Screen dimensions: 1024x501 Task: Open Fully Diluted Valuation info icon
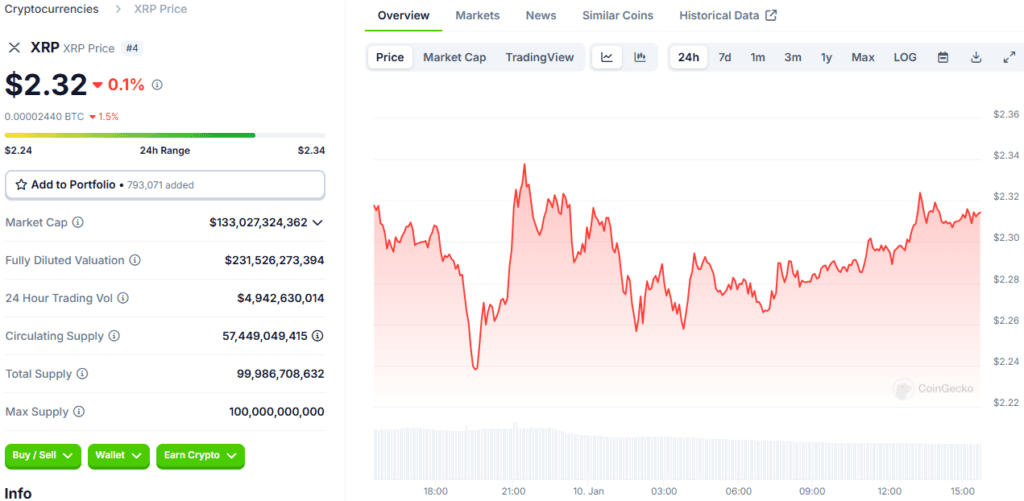[135, 260]
